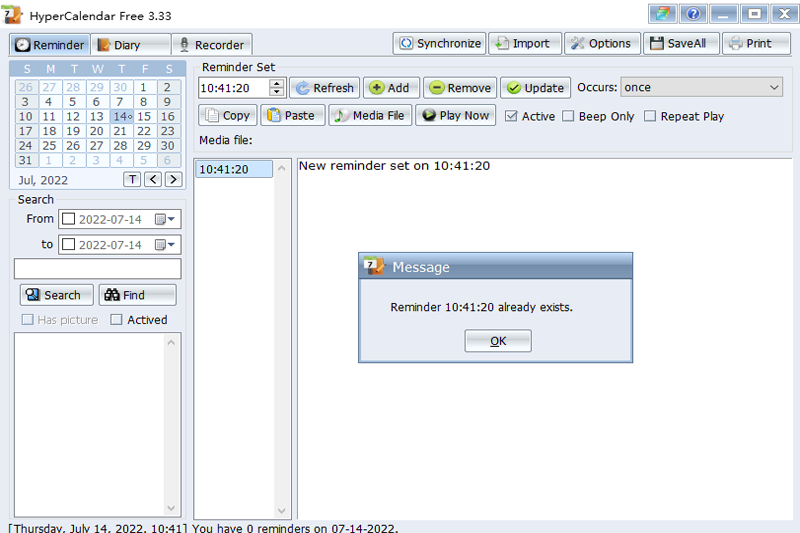Viewport: 800px width, 533px height.
Task: Click the Find binoculars button
Action: click(137, 295)
